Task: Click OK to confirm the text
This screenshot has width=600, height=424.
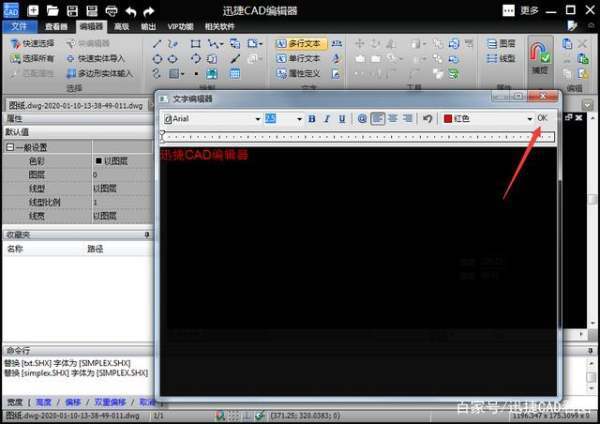Action: (542, 118)
